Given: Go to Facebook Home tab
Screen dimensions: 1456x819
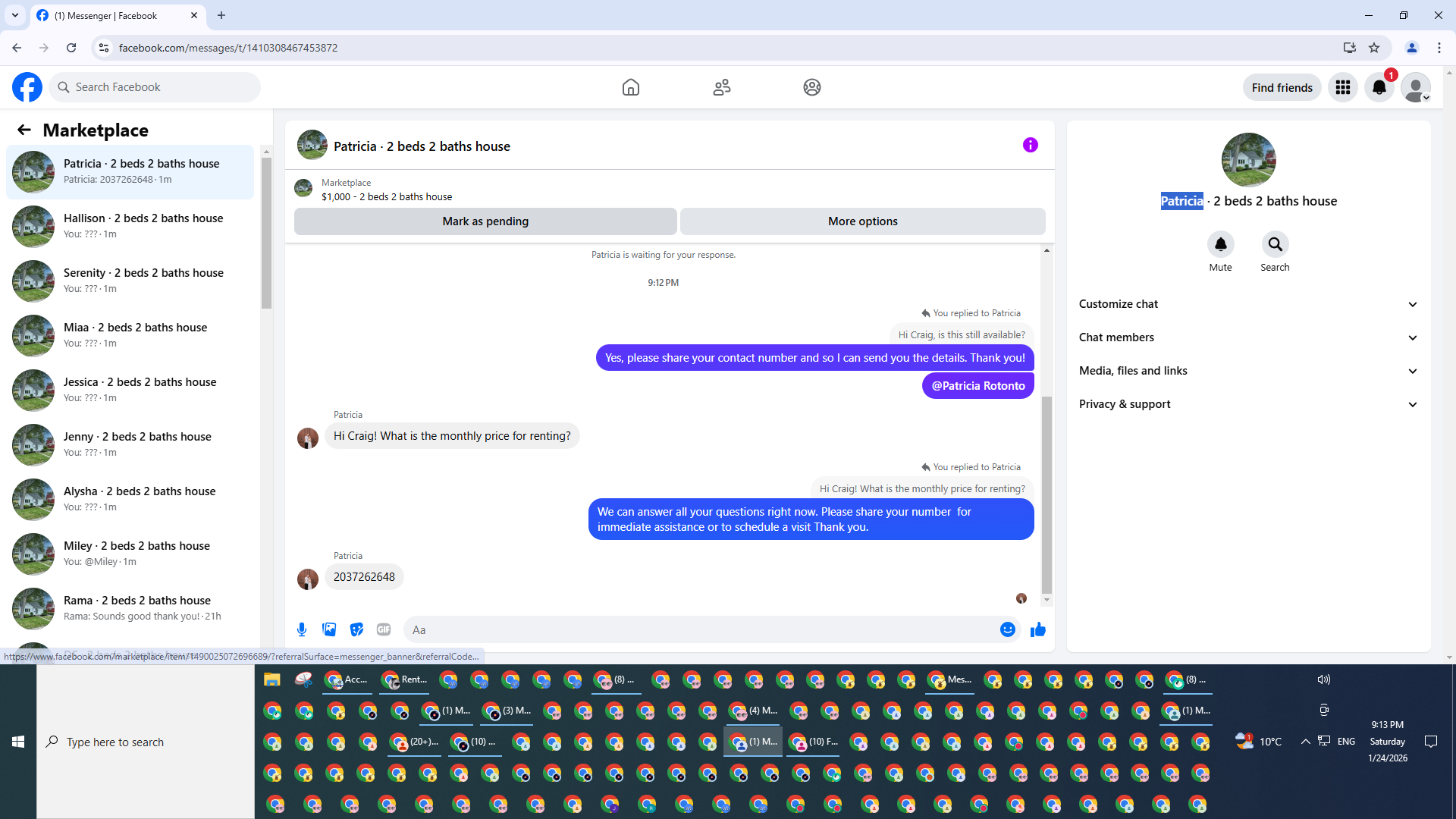Looking at the screenshot, I should point(630,88).
